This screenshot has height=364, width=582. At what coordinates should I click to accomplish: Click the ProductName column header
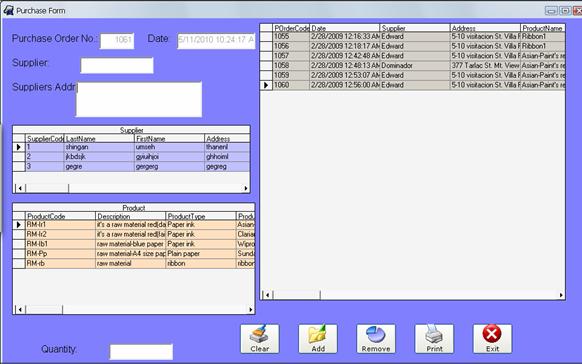pos(543,28)
